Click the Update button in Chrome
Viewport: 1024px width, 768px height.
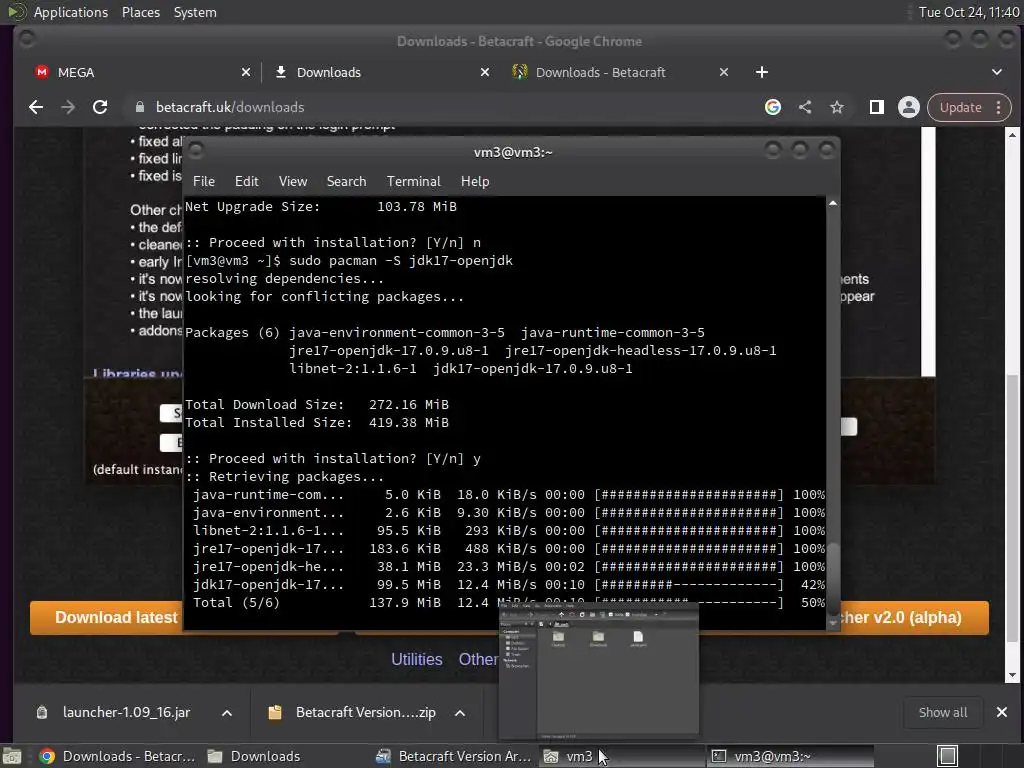[960, 107]
